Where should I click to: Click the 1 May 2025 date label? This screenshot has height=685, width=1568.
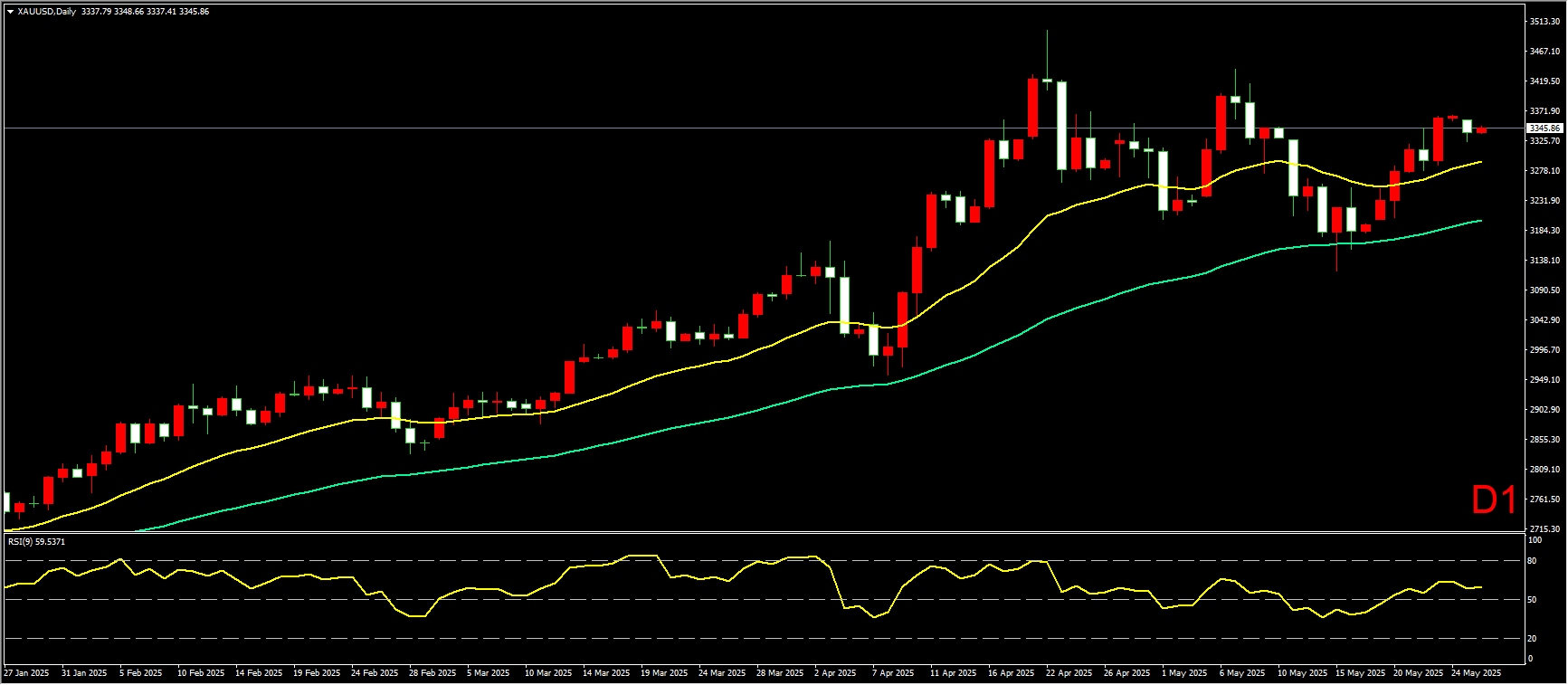tap(1184, 673)
